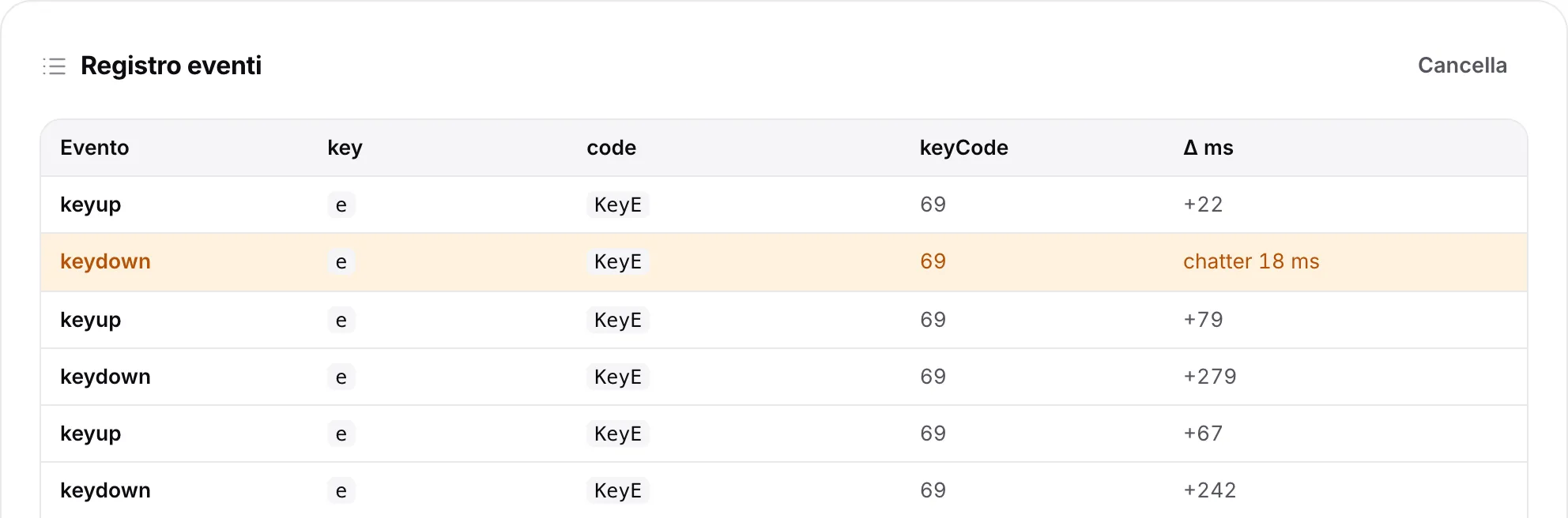Select the keydown row with +242
The image size is (1568, 518).
(784, 490)
